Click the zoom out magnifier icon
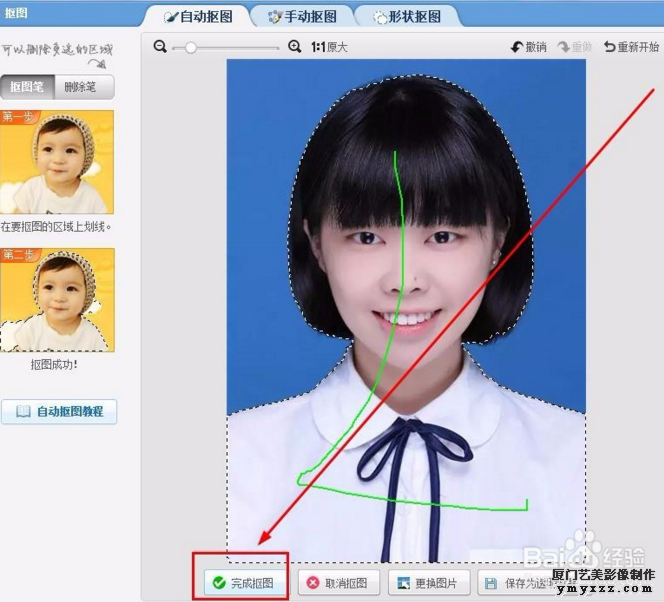Screen dimensions: 664x602 point(160,47)
